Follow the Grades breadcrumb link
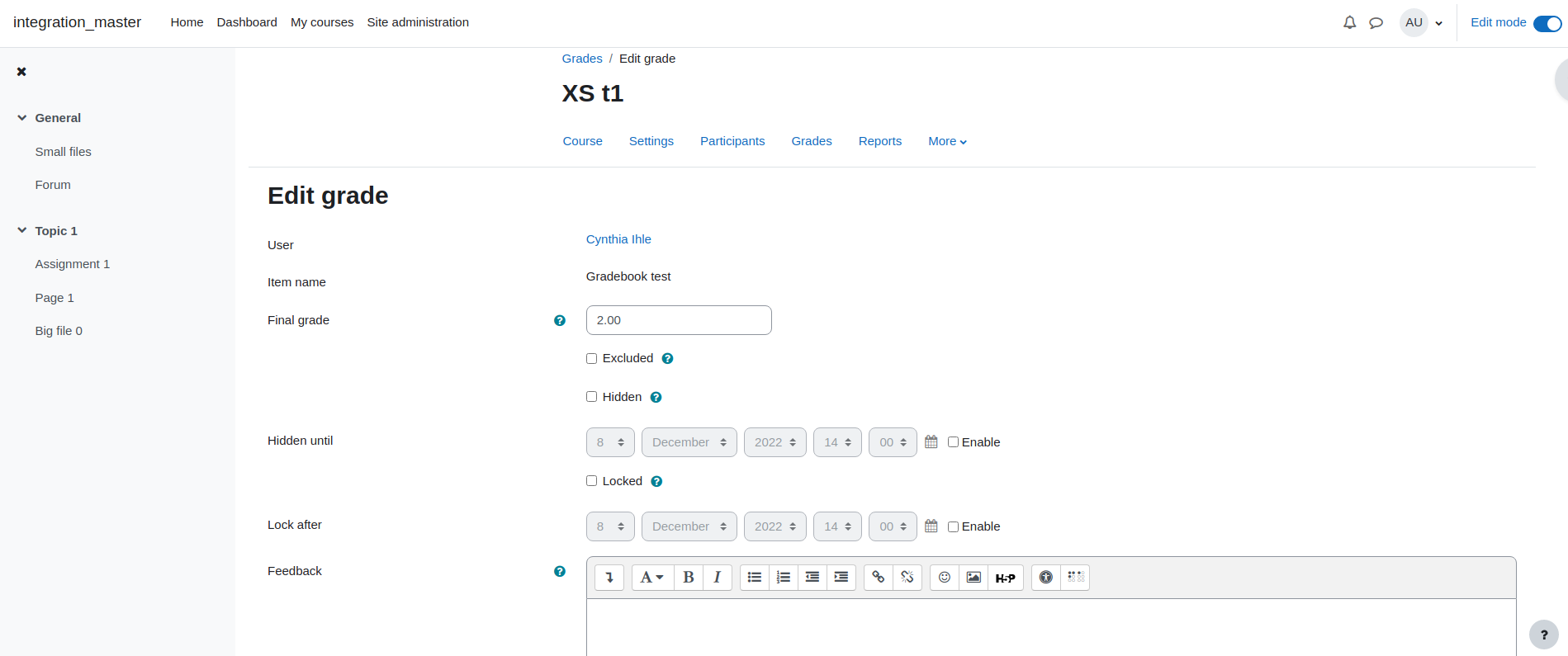 point(582,59)
